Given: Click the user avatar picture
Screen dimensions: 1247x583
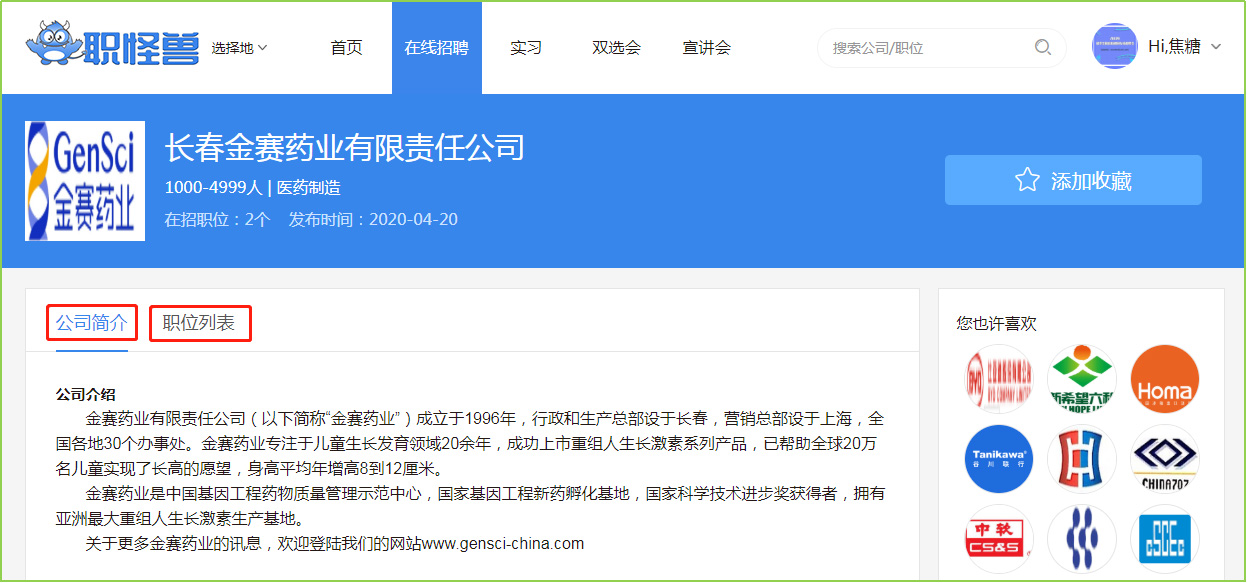Looking at the screenshot, I should [1115, 46].
